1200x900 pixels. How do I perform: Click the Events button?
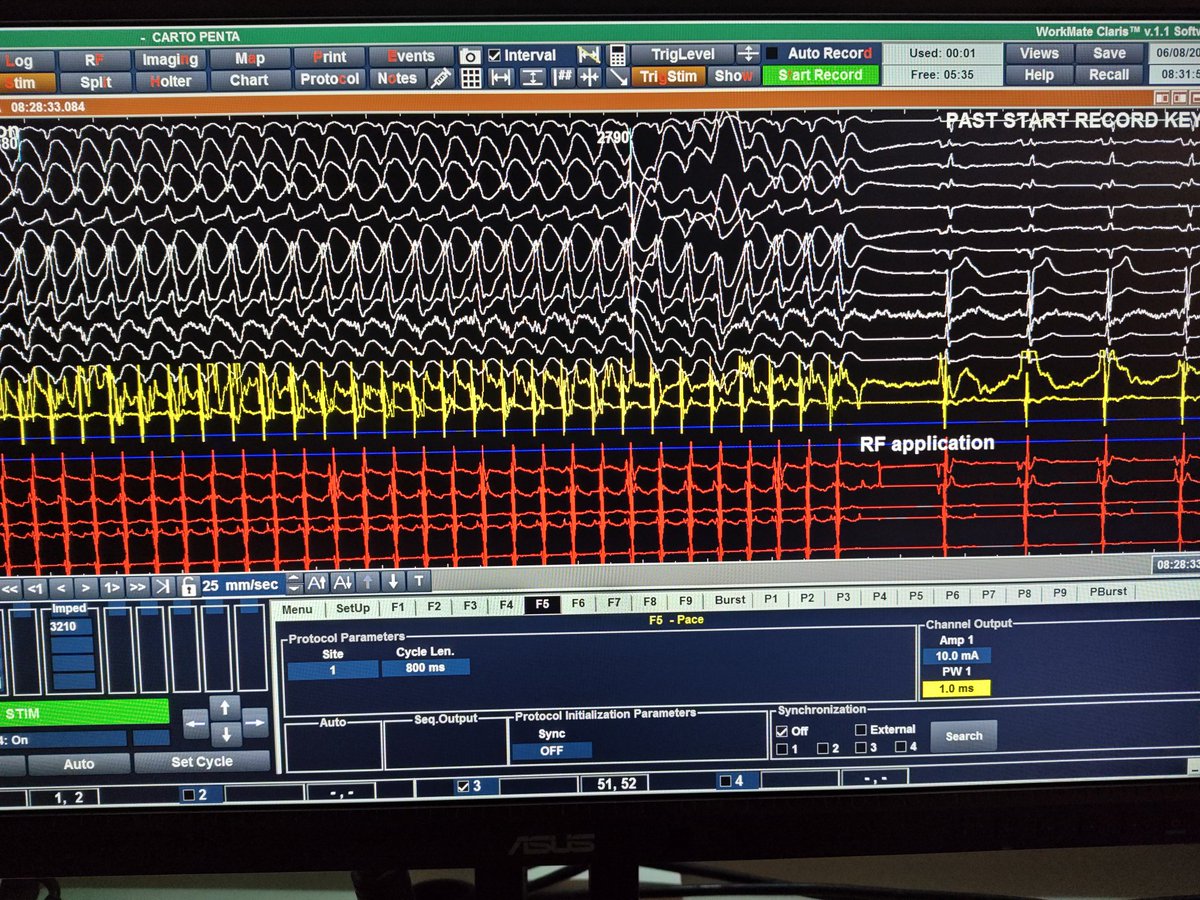(411, 56)
